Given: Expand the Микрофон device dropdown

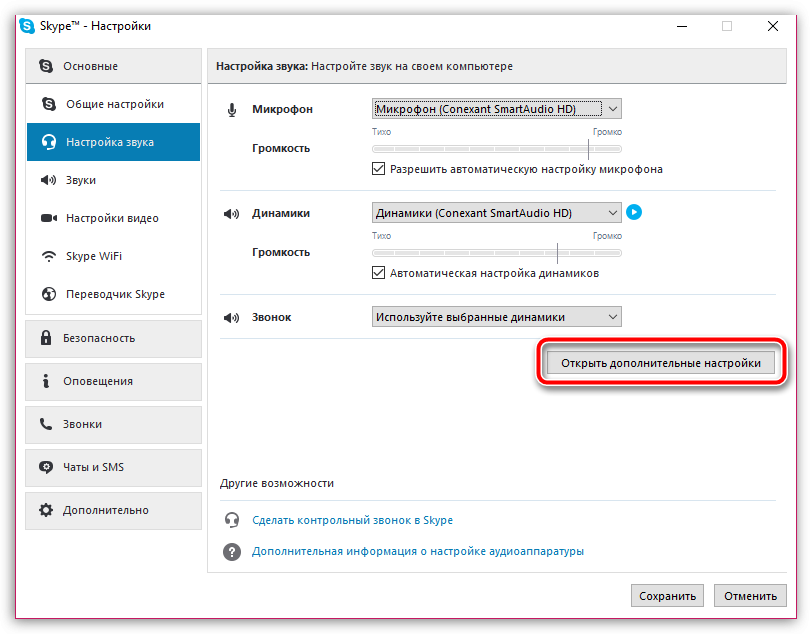Looking at the screenshot, I should tap(613, 108).
